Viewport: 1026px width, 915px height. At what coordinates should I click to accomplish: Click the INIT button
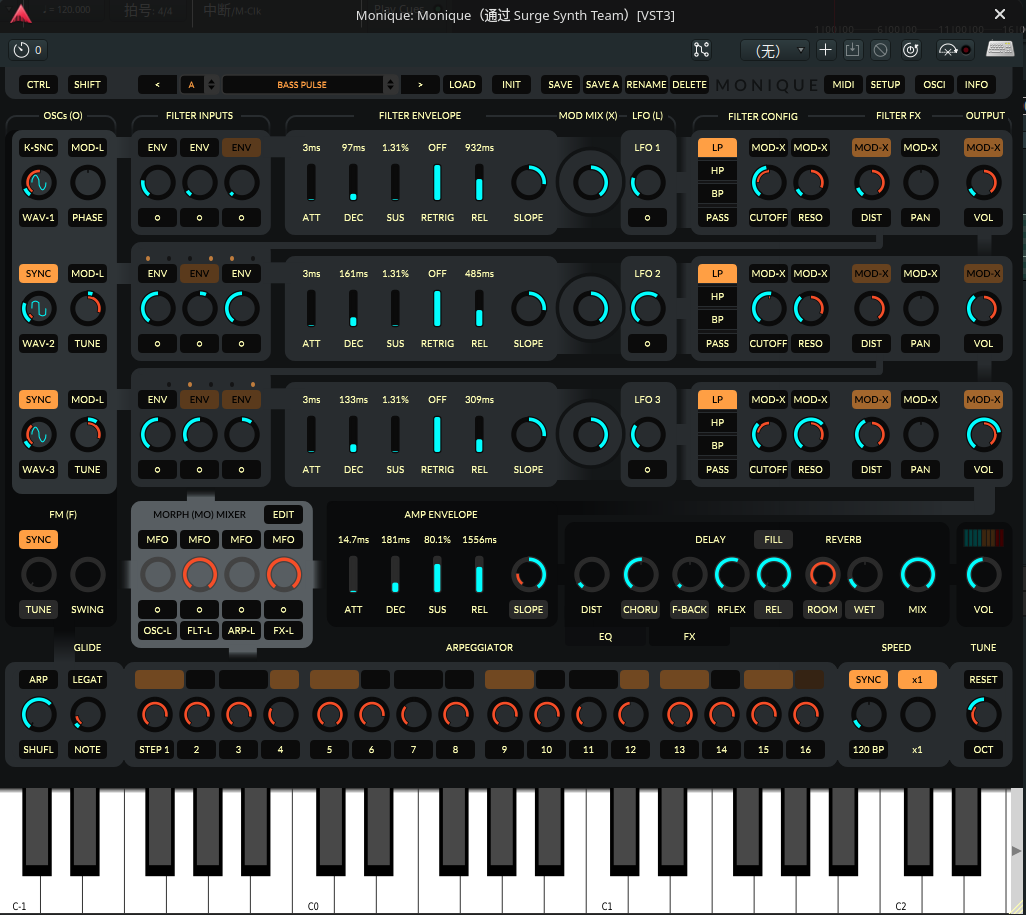coord(511,84)
